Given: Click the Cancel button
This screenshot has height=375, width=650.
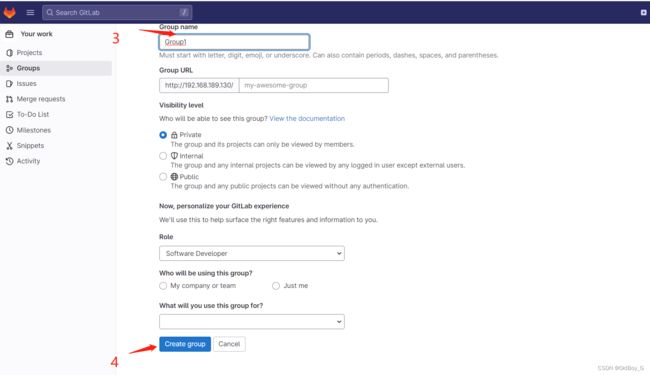Looking at the screenshot, I should [229, 344].
